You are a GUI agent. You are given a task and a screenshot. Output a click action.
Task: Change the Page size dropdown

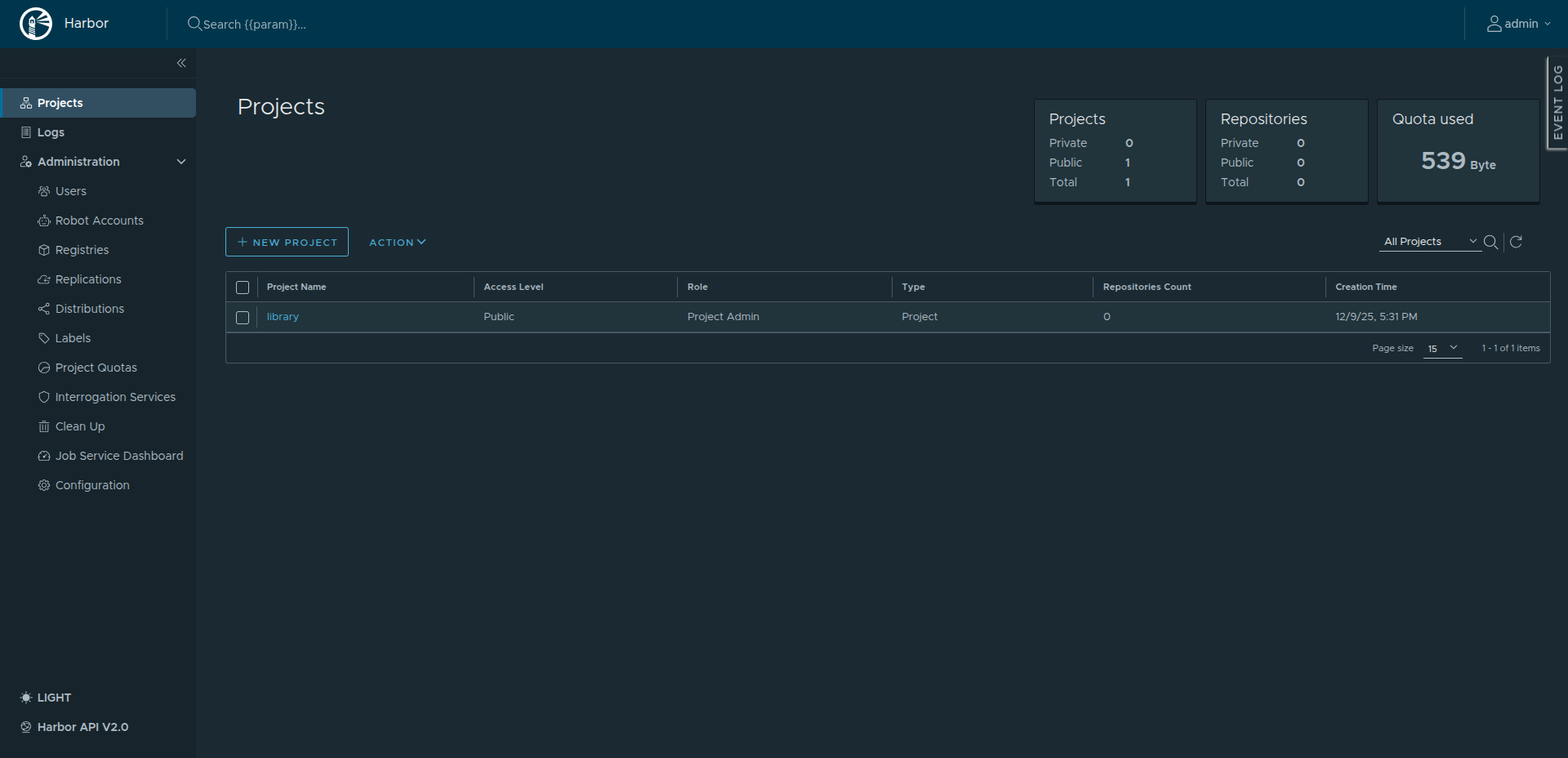point(1442,348)
